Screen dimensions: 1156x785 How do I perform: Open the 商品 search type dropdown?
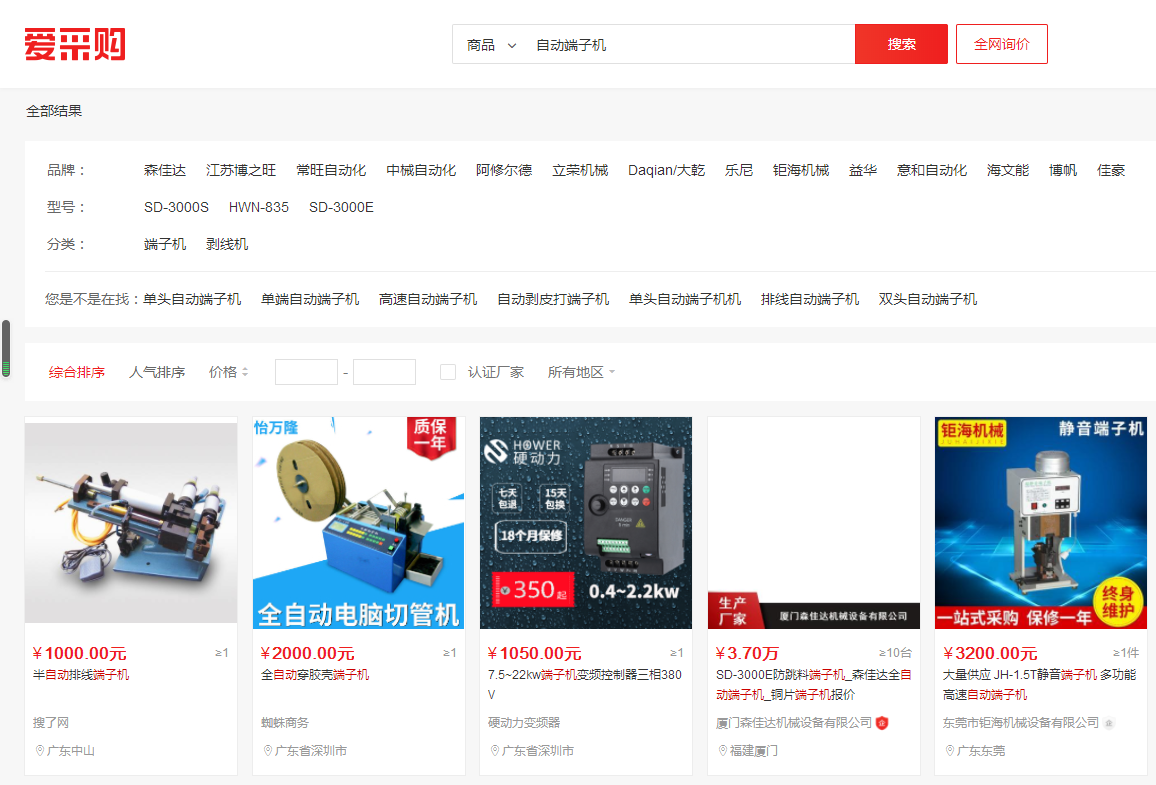click(x=491, y=45)
